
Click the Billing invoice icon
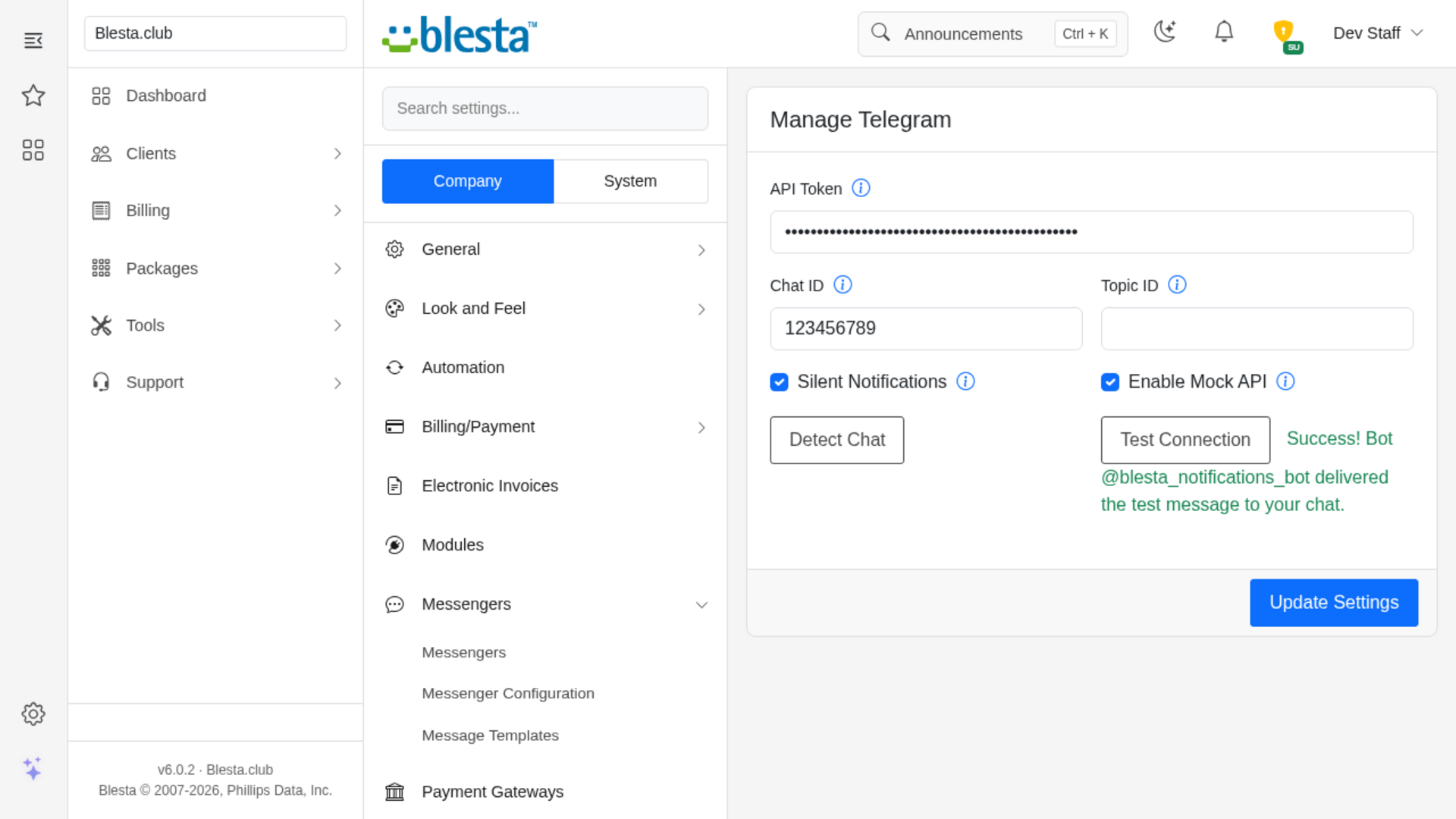101,211
